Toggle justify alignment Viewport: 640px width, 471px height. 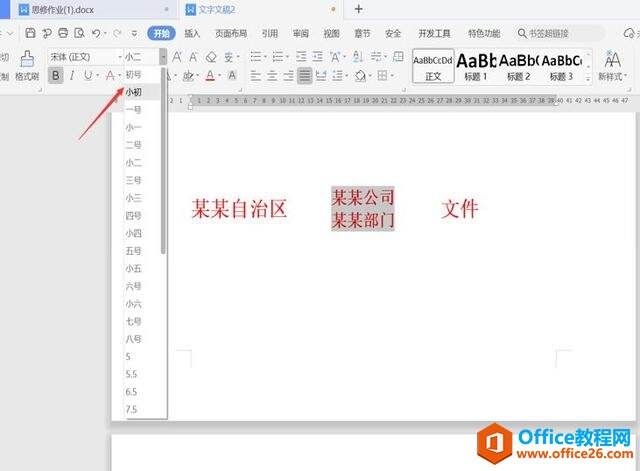click(x=304, y=76)
